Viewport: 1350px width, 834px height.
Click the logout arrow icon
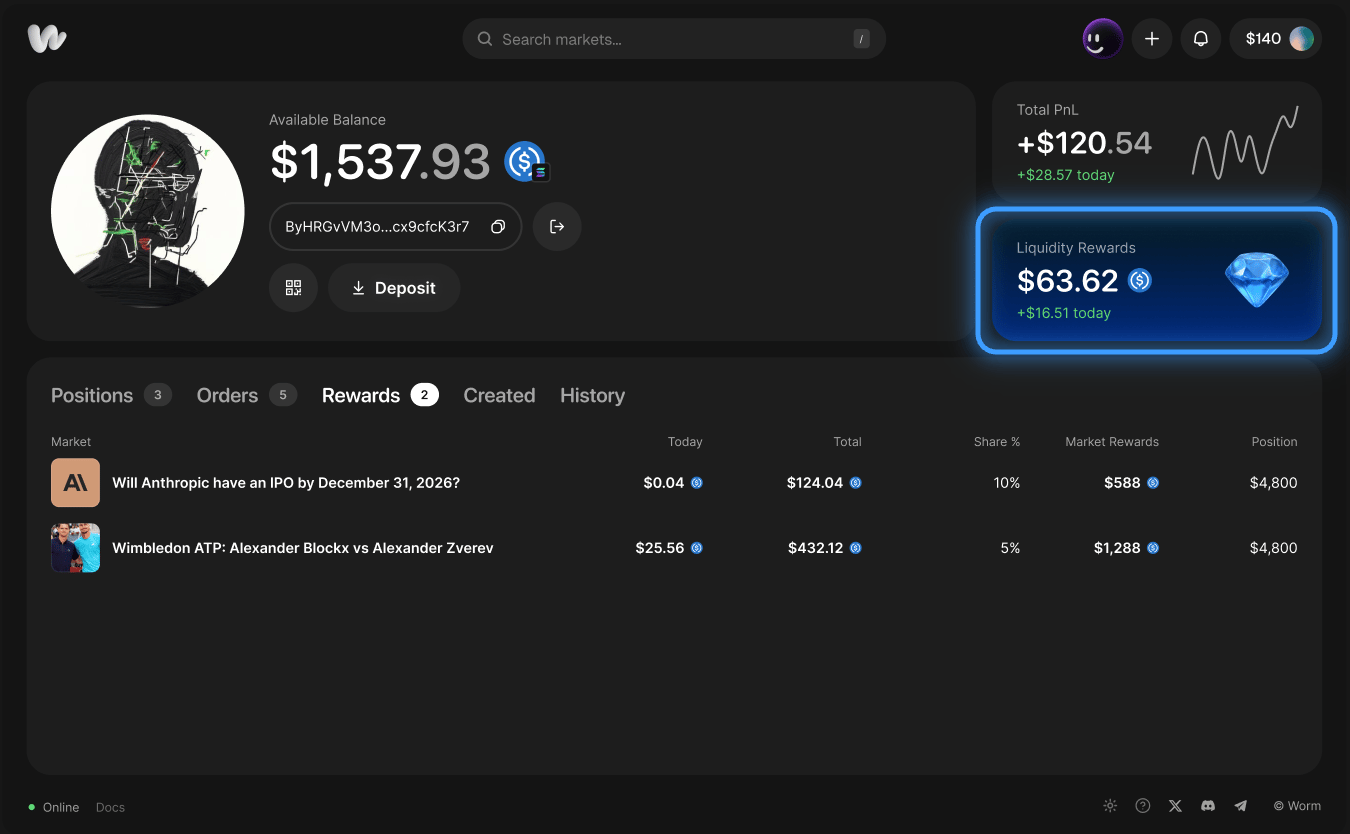pyautogui.click(x=557, y=227)
